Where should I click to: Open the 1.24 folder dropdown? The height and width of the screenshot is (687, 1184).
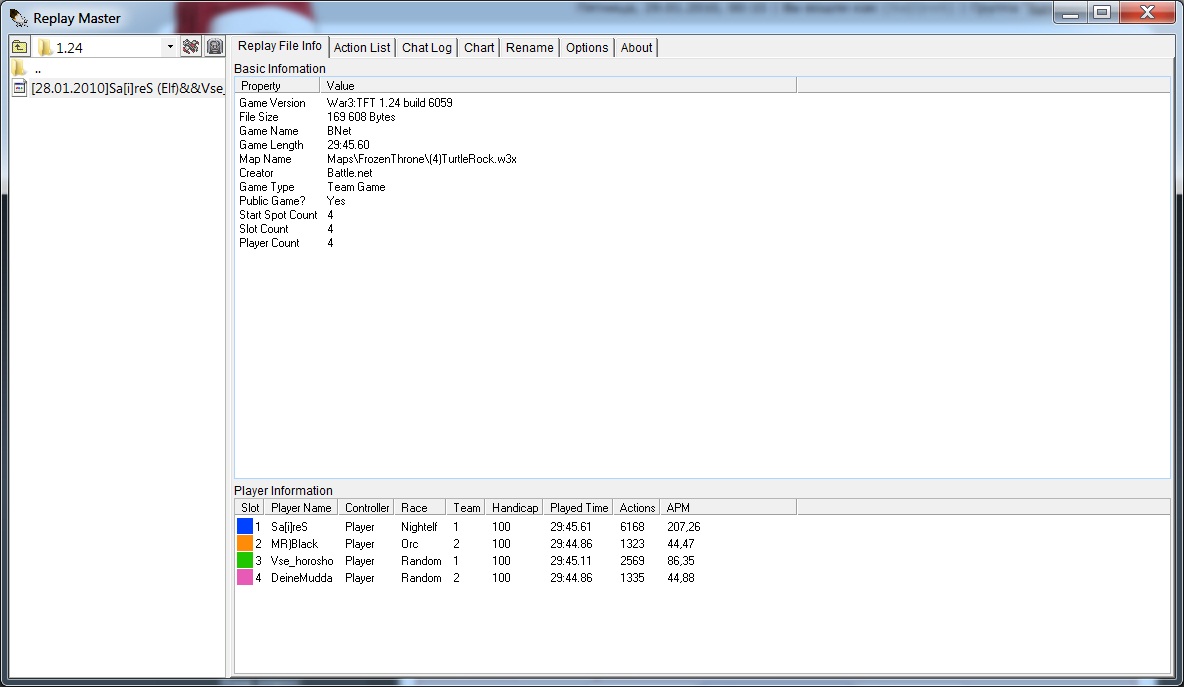coord(169,47)
